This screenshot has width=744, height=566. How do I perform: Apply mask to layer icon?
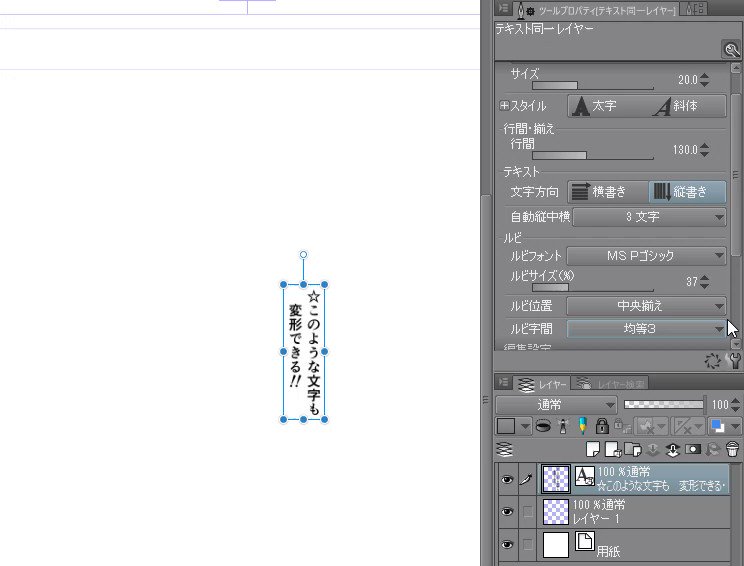[x=712, y=449]
